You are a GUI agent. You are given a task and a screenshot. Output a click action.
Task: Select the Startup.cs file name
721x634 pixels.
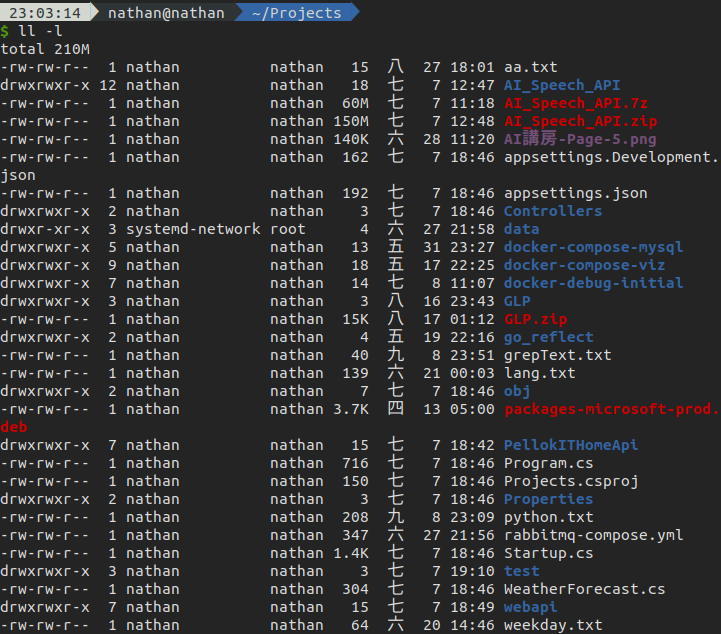click(x=549, y=553)
